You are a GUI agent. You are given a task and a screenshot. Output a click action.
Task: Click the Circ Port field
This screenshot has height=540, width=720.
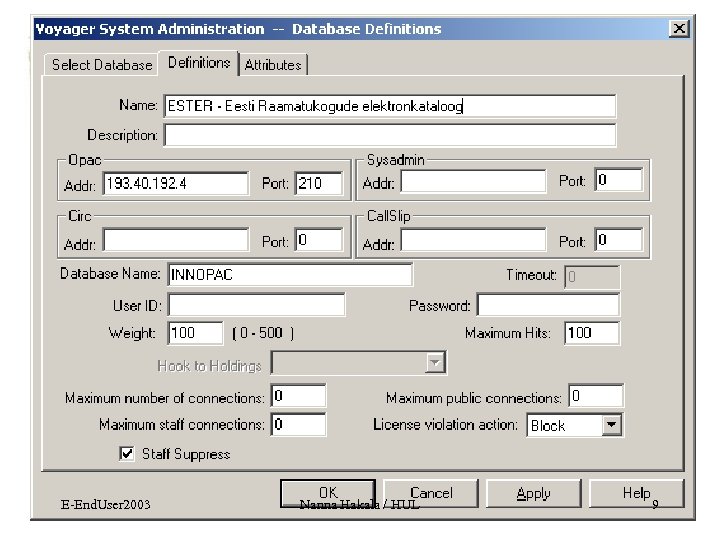(319, 240)
